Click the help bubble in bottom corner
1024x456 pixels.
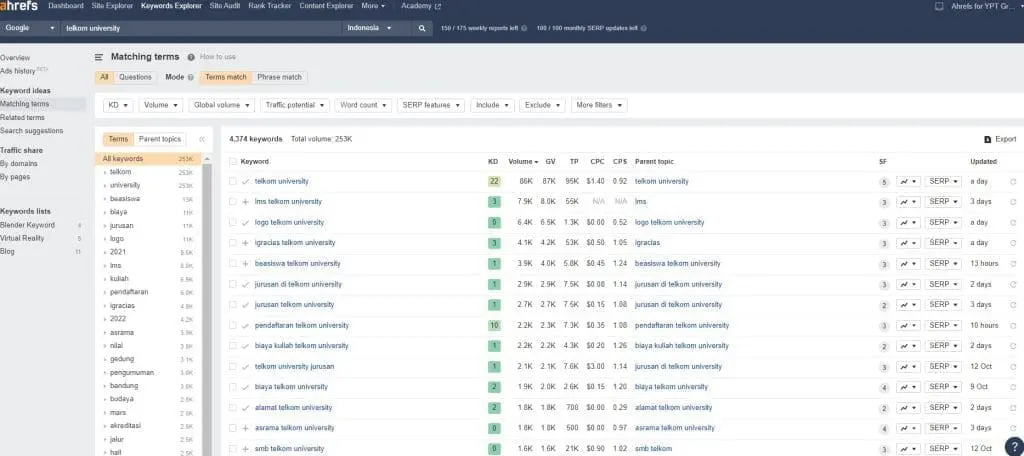click(x=1014, y=448)
